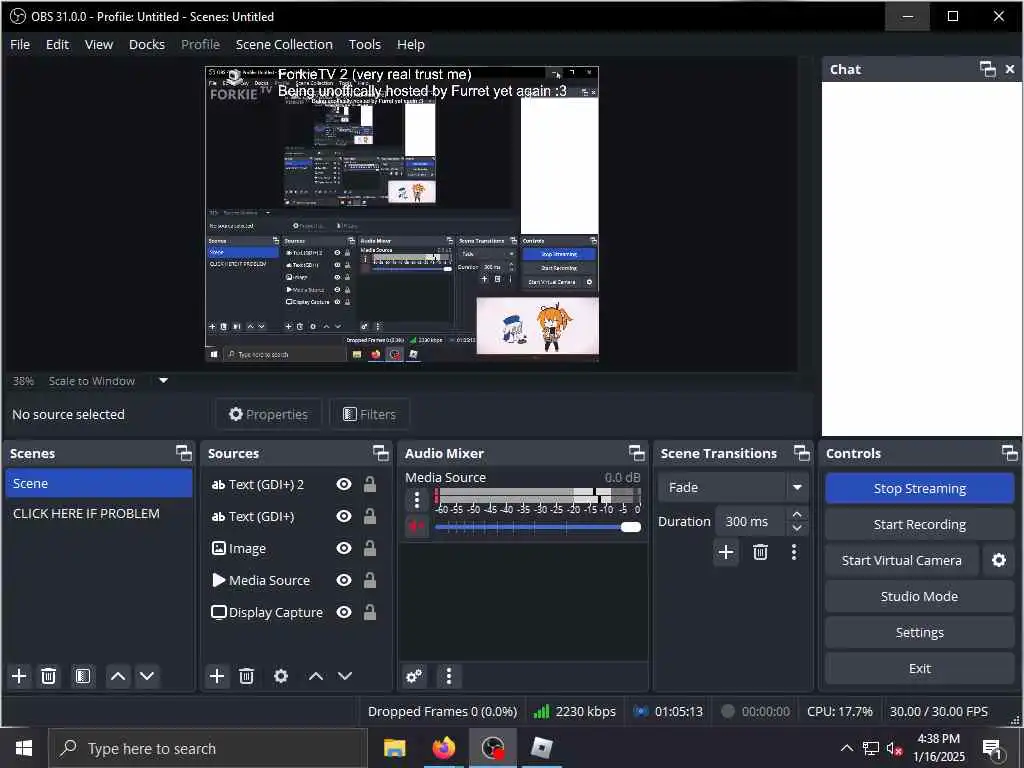
Task: Move scene down with the arrow
Action: pyautogui.click(x=147, y=676)
